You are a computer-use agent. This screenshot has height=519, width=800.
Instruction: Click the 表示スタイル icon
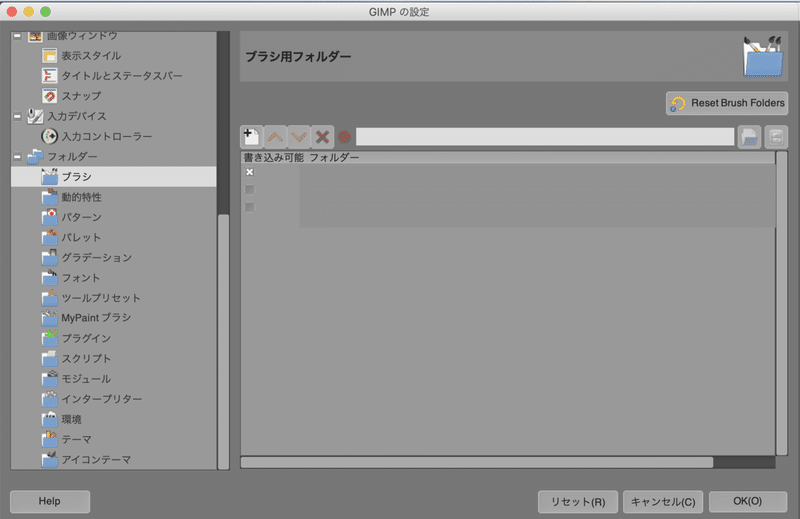[x=49, y=56]
